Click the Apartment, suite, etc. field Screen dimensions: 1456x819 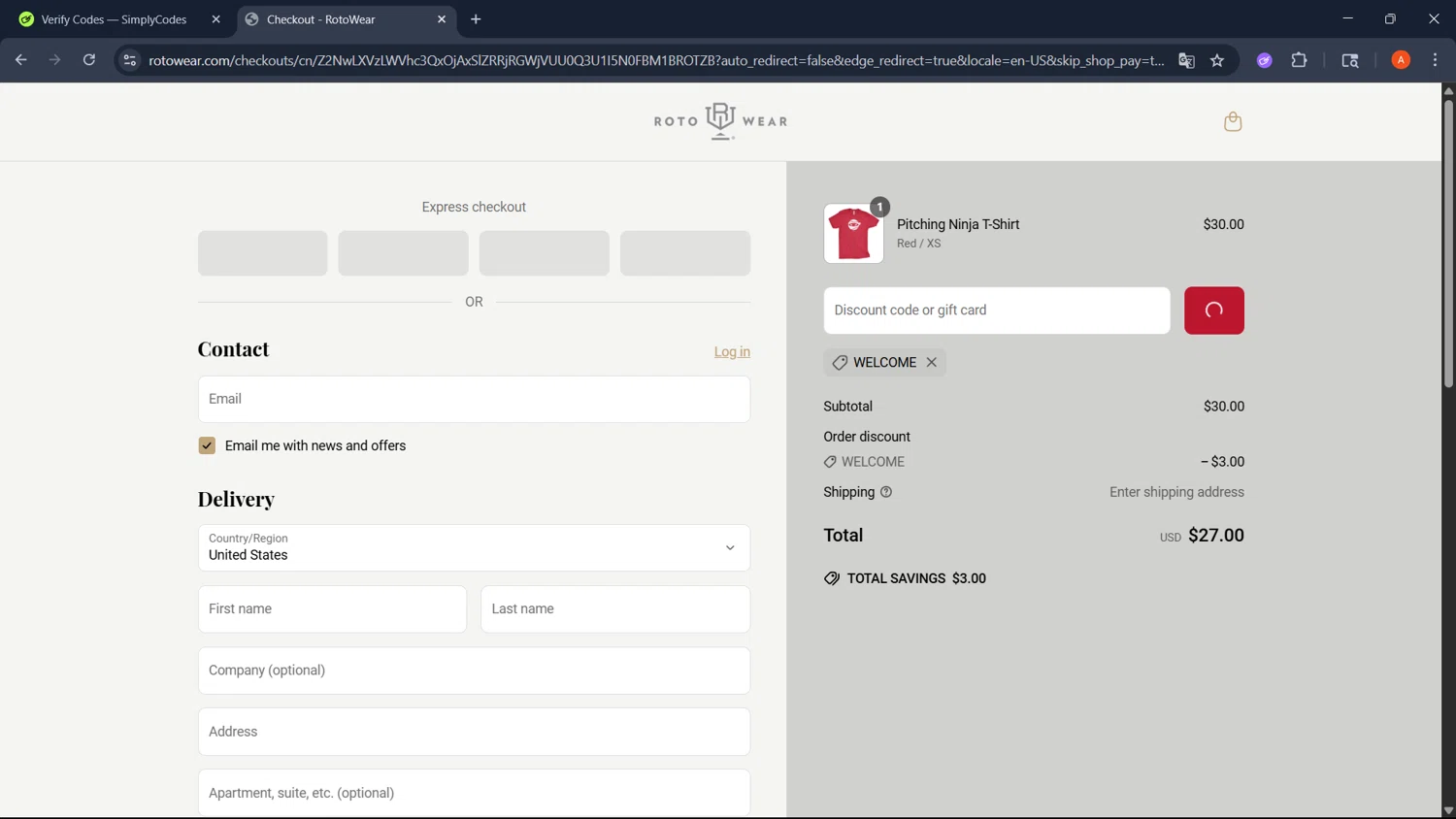474,793
